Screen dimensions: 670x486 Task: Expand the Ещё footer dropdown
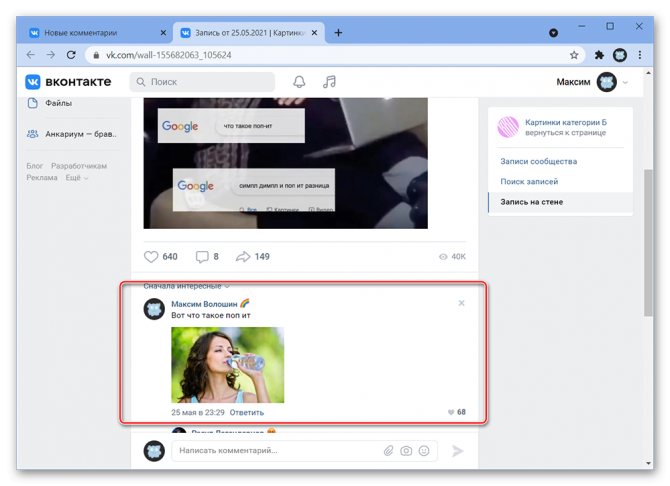(77, 178)
